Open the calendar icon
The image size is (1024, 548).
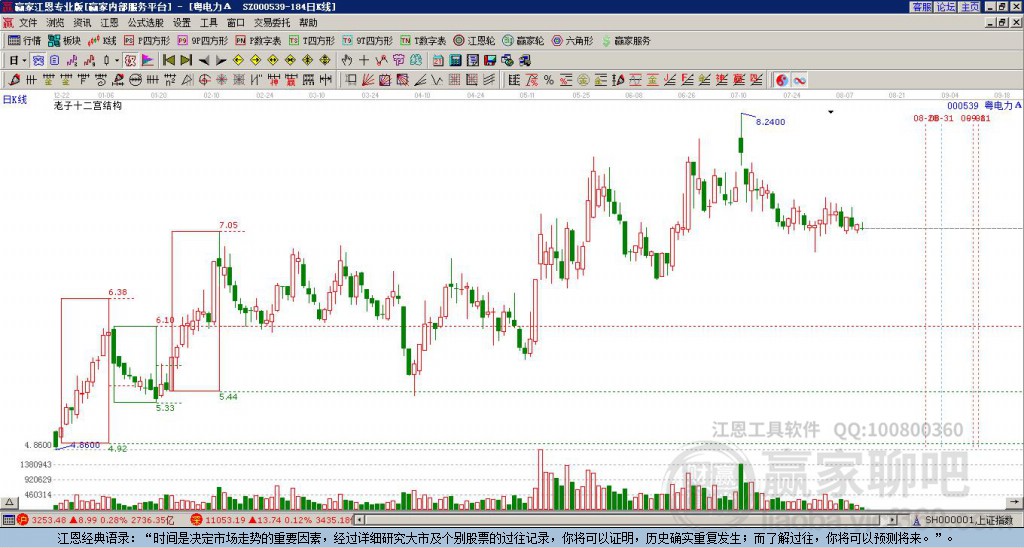click(x=438, y=60)
